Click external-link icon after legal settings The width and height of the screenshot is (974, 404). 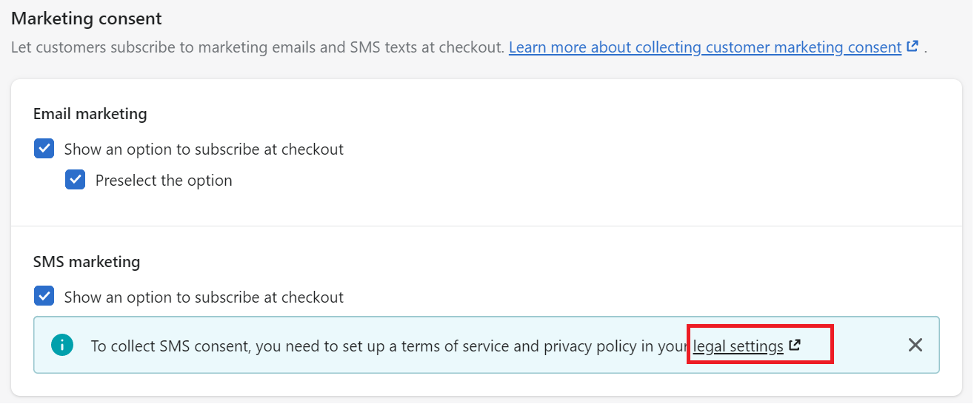794,345
